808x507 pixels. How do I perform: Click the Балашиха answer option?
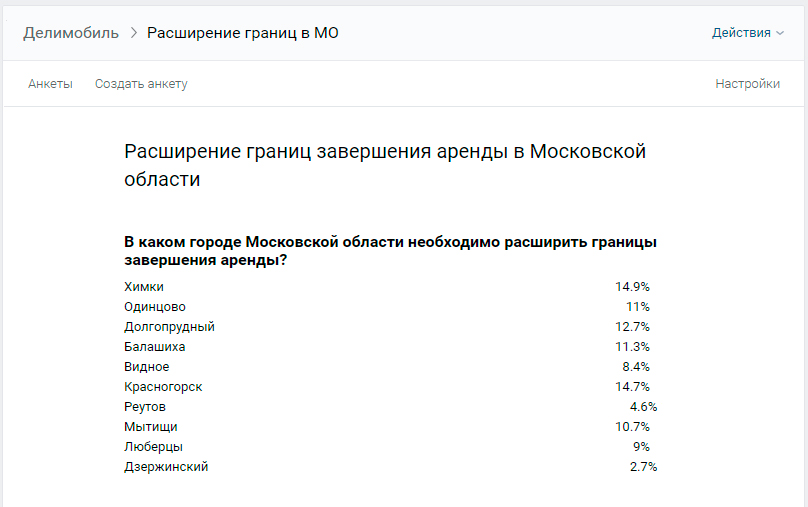coord(155,347)
